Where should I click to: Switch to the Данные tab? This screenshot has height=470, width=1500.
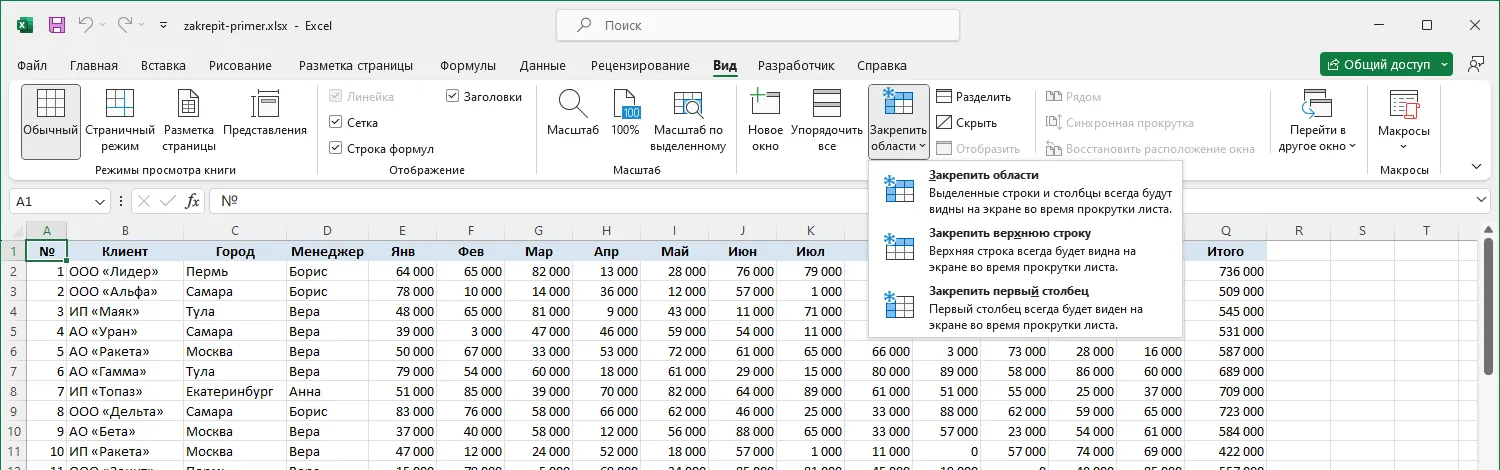[543, 66]
